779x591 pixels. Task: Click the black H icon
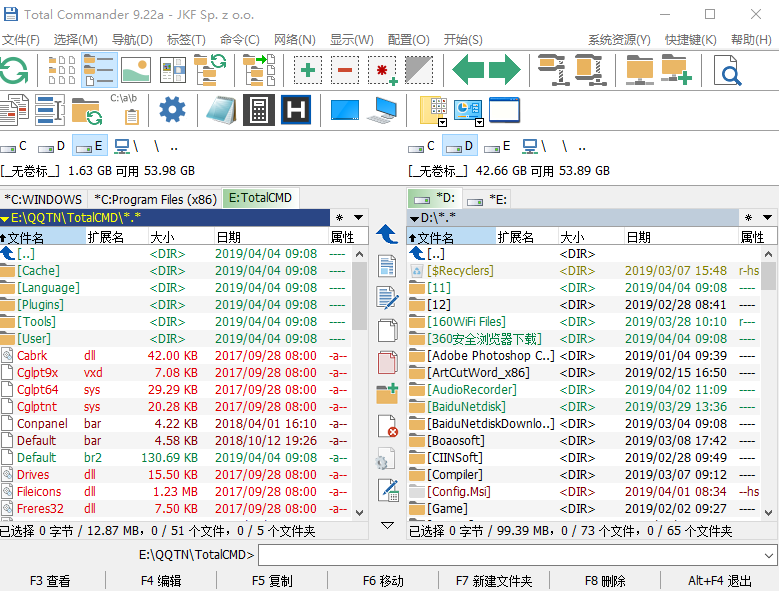(296, 110)
